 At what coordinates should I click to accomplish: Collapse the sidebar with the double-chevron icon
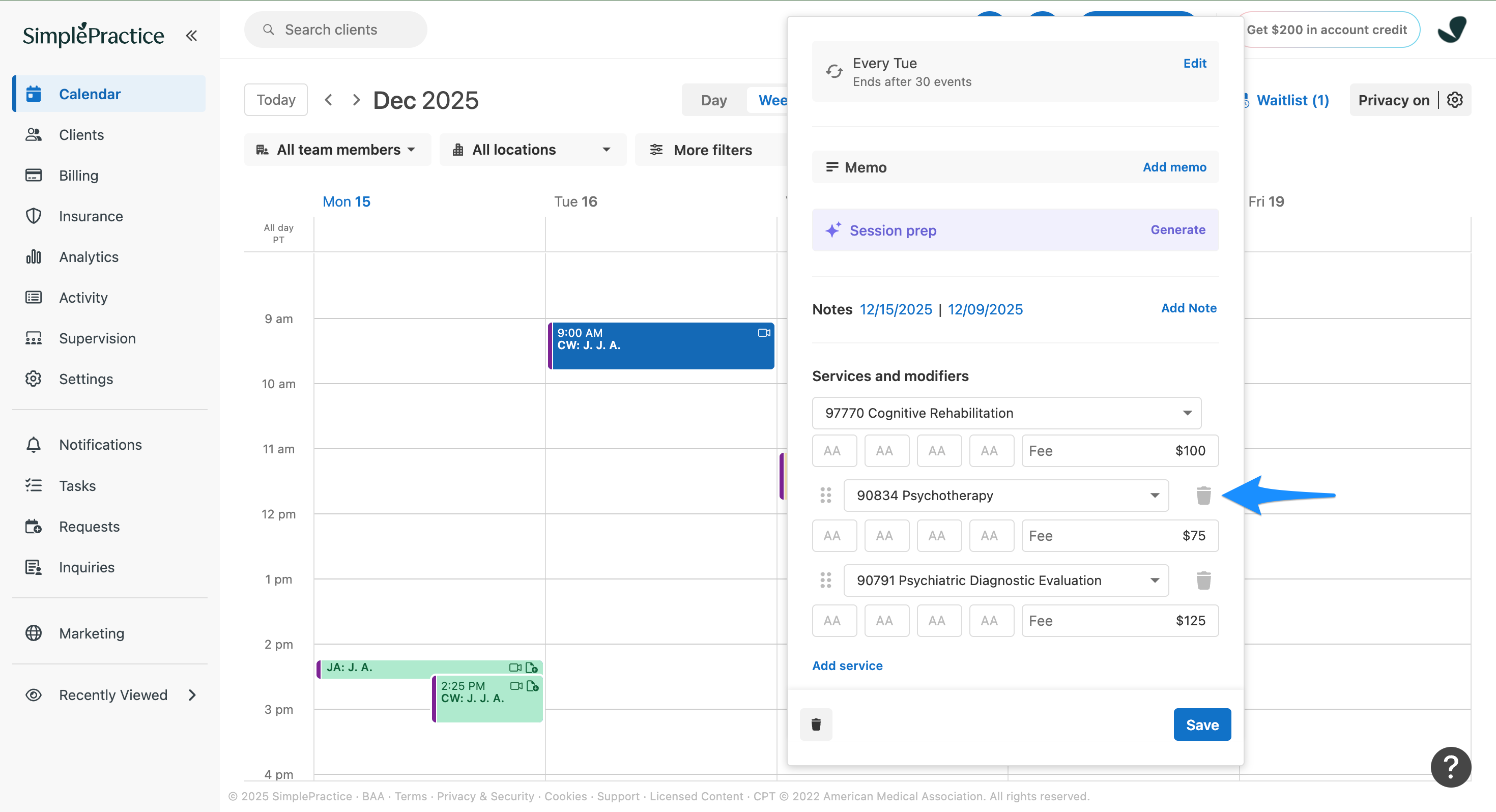click(191, 36)
